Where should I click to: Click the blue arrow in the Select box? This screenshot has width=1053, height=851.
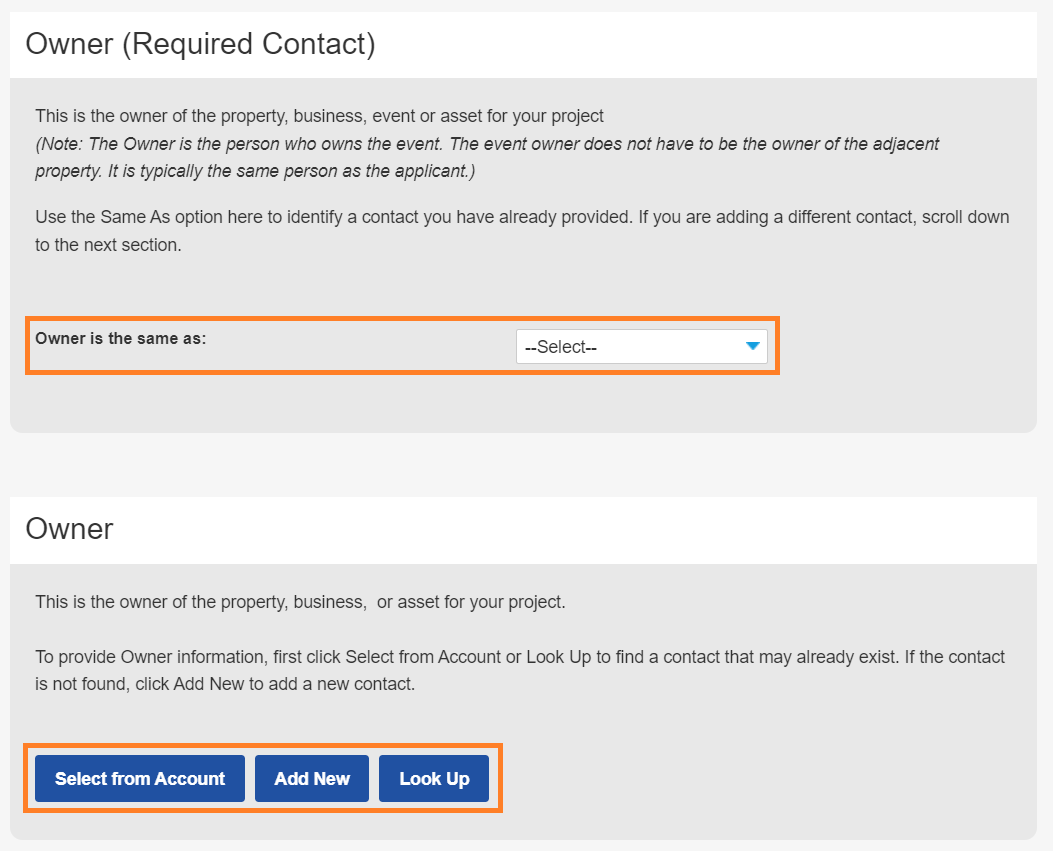click(753, 346)
